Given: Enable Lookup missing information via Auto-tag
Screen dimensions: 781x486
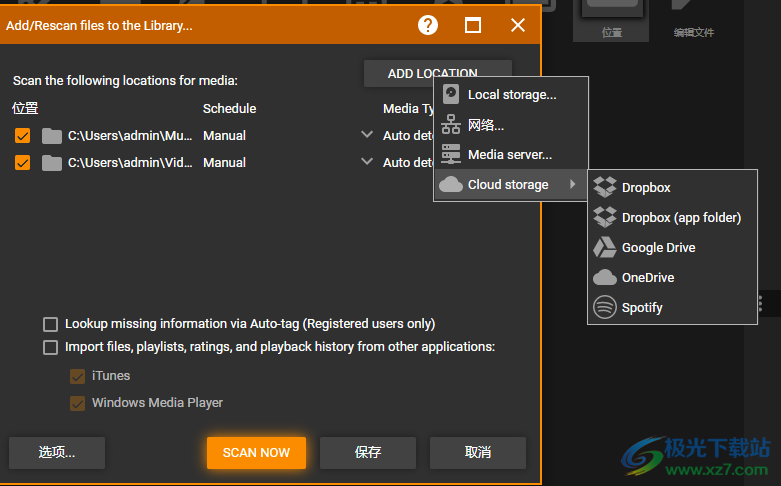Looking at the screenshot, I should tap(50, 324).
